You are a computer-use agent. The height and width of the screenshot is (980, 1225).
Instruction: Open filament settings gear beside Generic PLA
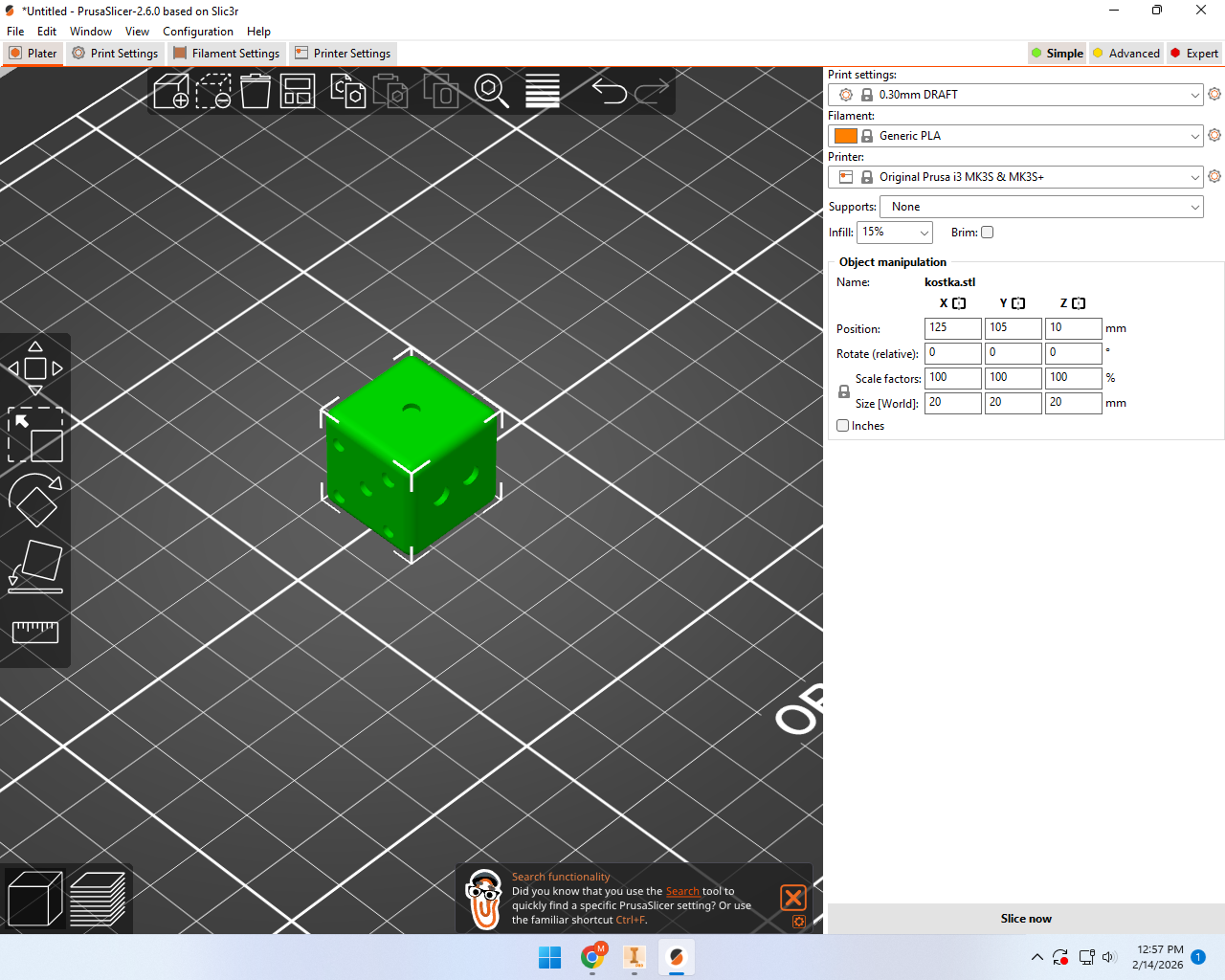tap(1214, 135)
